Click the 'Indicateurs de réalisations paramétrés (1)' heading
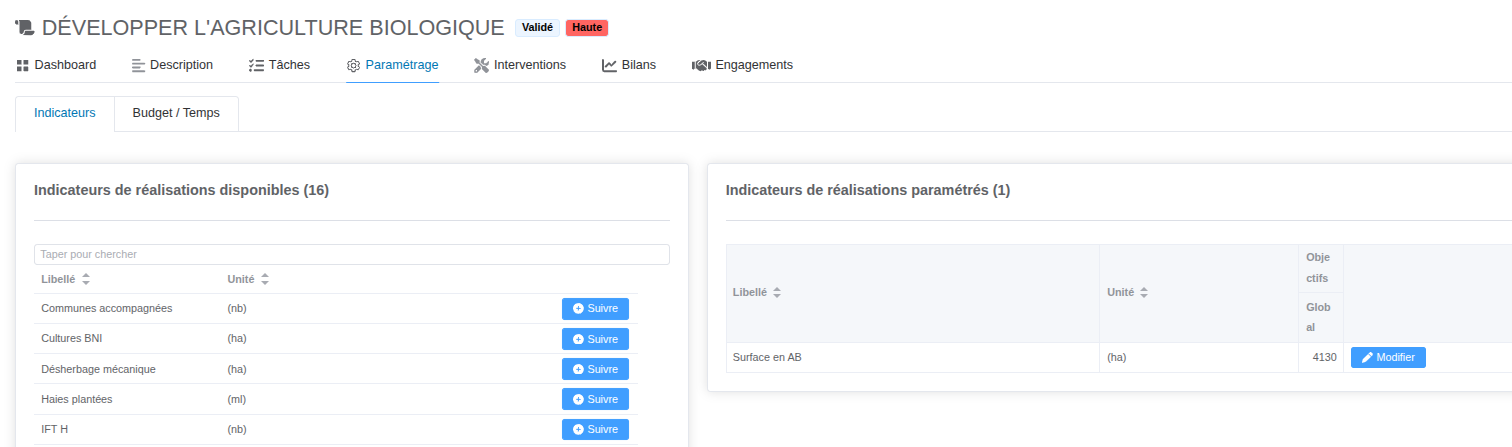This screenshot has width=1512, height=447. (x=868, y=190)
